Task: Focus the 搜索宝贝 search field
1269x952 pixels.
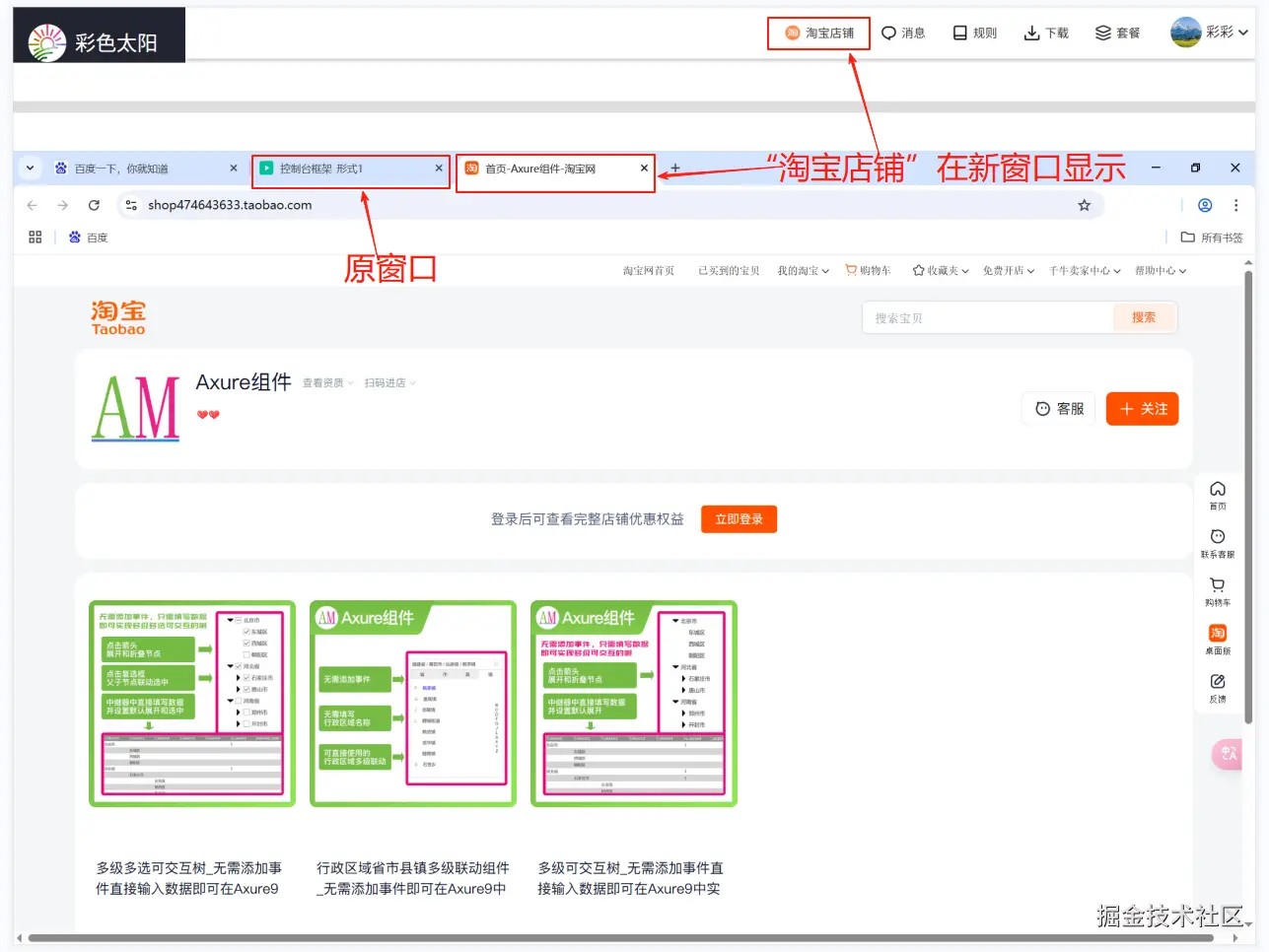Action: coord(988,317)
